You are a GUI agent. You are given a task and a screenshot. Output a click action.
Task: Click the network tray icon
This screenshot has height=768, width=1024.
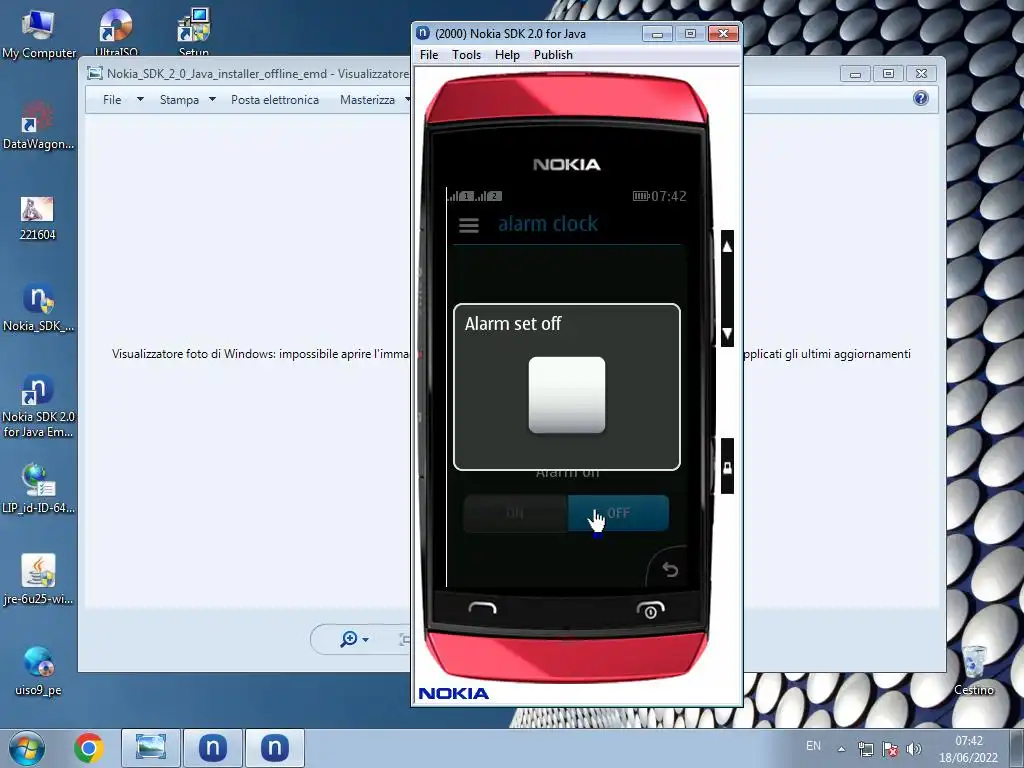(866, 750)
